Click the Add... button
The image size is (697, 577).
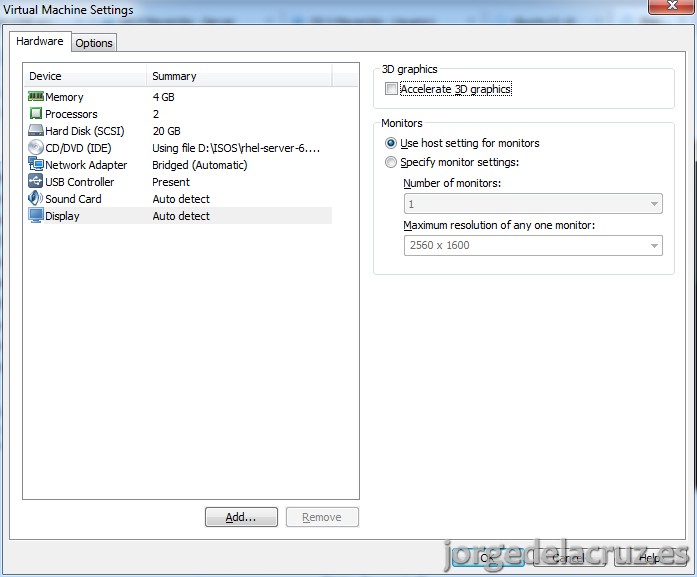[241, 517]
